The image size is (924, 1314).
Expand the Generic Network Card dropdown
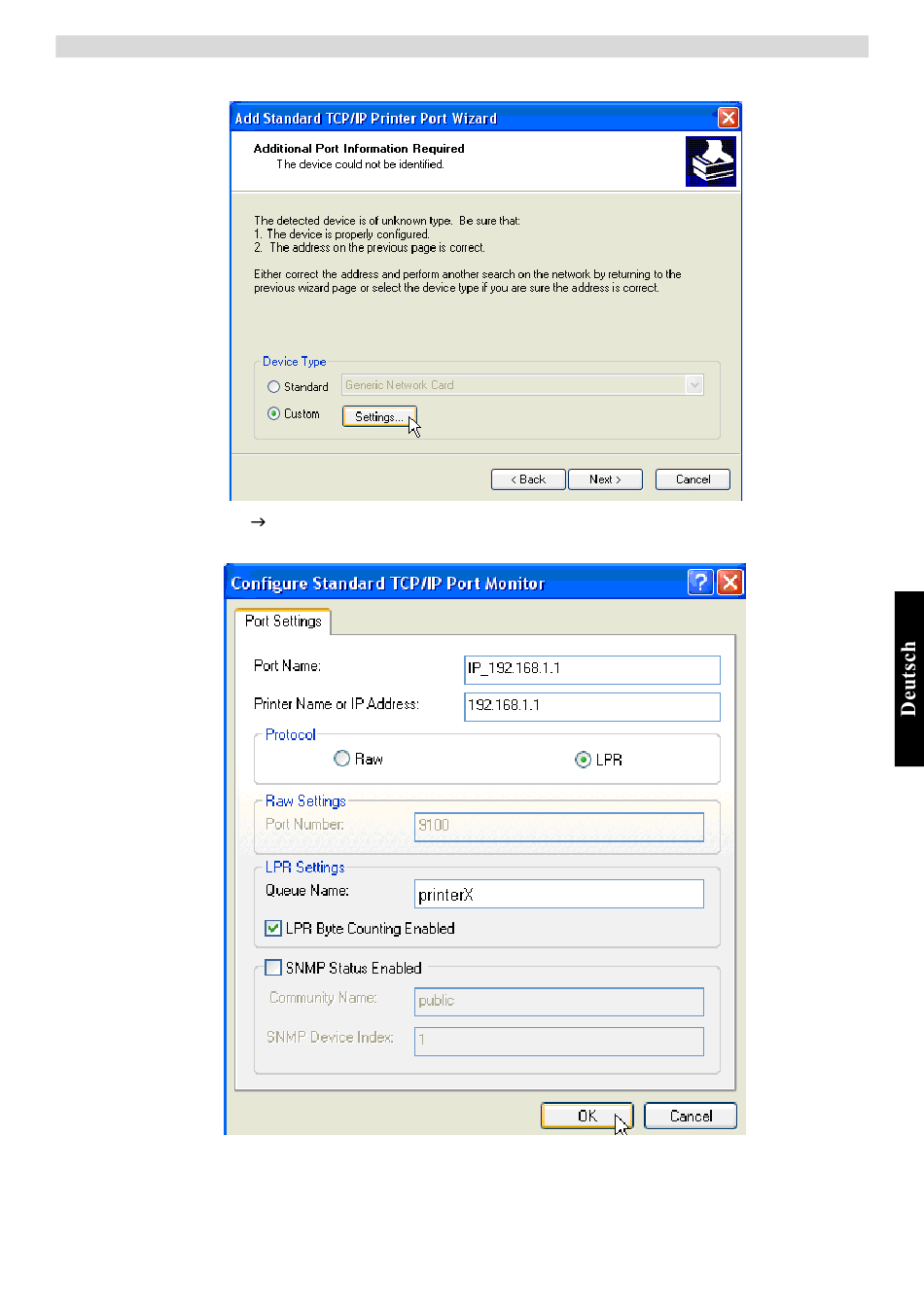693,385
